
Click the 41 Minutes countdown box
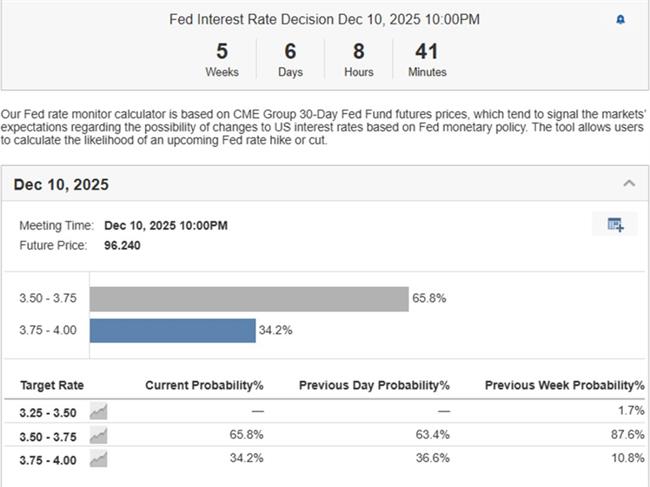427,58
